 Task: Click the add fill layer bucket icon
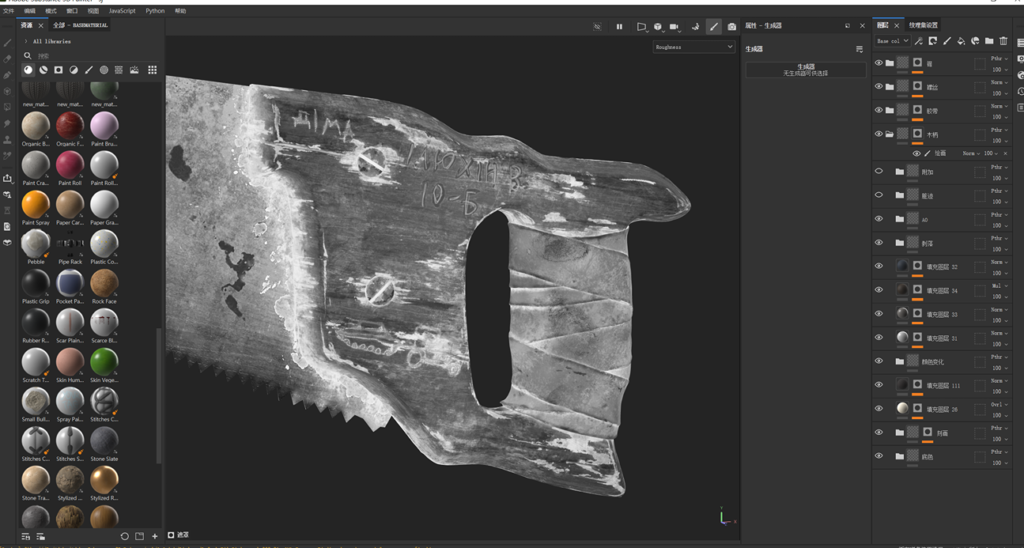coord(961,41)
